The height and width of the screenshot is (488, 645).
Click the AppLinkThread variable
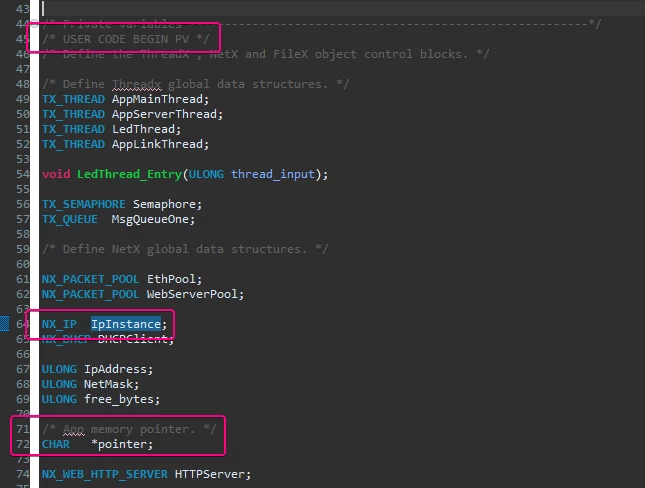tap(157, 144)
